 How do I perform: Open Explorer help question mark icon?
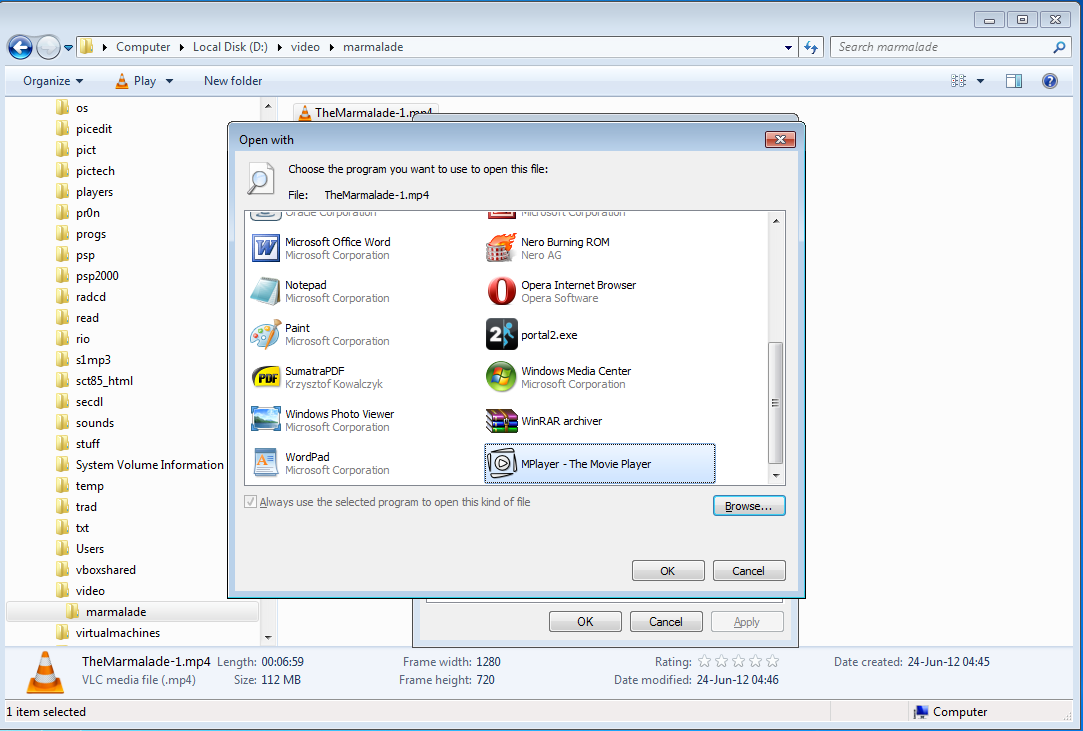[x=1050, y=81]
